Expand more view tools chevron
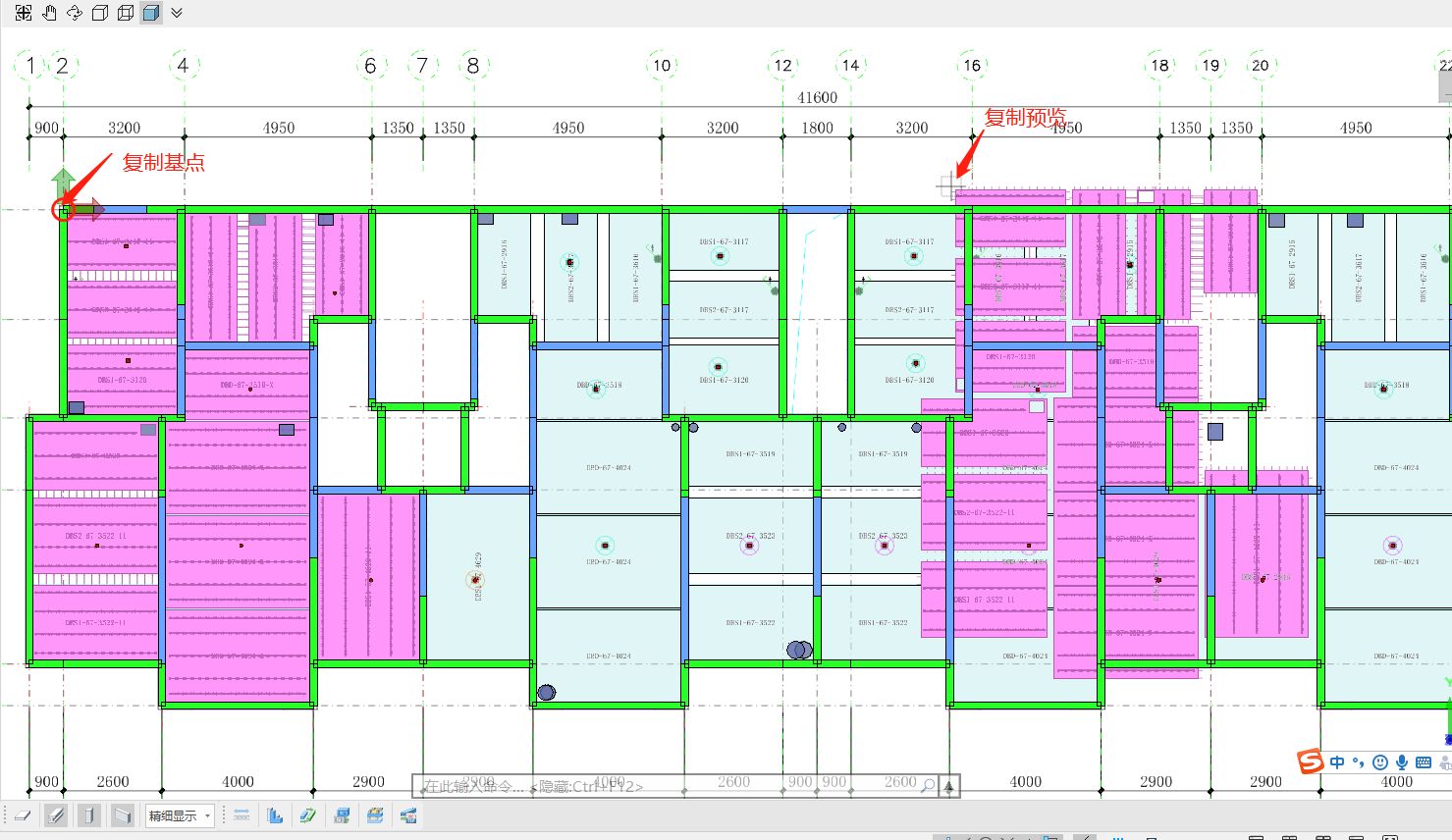The height and width of the screenshot is (840, 1452). click(x=177, y=13)
